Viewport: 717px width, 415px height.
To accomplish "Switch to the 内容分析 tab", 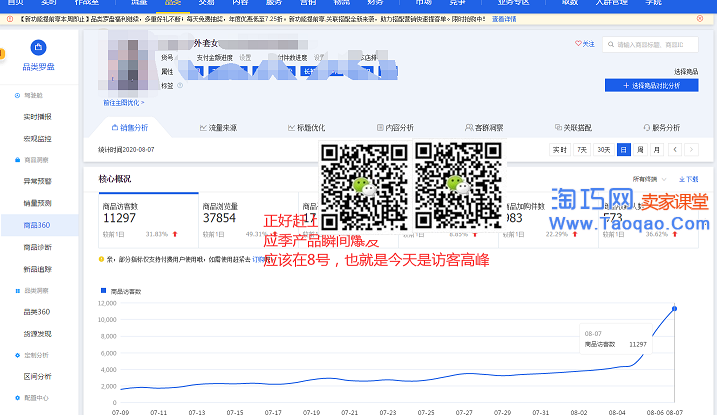I will pyautogui.click(x=395, y=128).
